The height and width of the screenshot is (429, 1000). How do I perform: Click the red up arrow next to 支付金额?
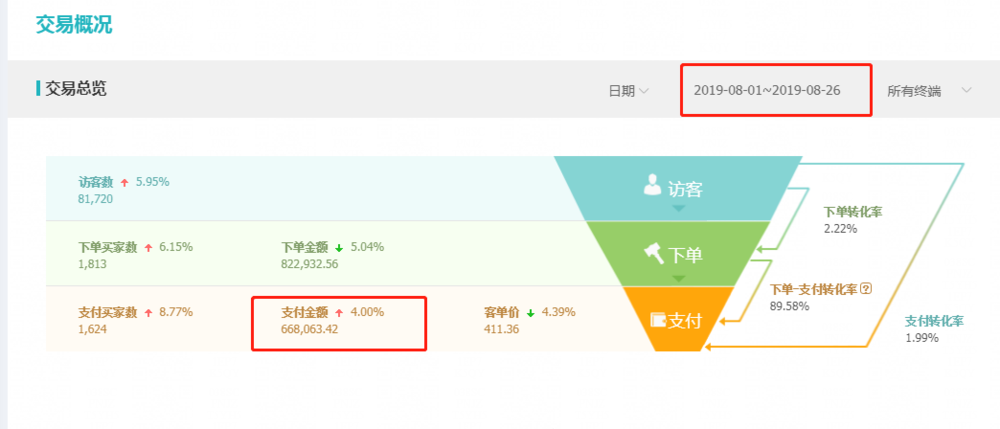pos(339,313)
